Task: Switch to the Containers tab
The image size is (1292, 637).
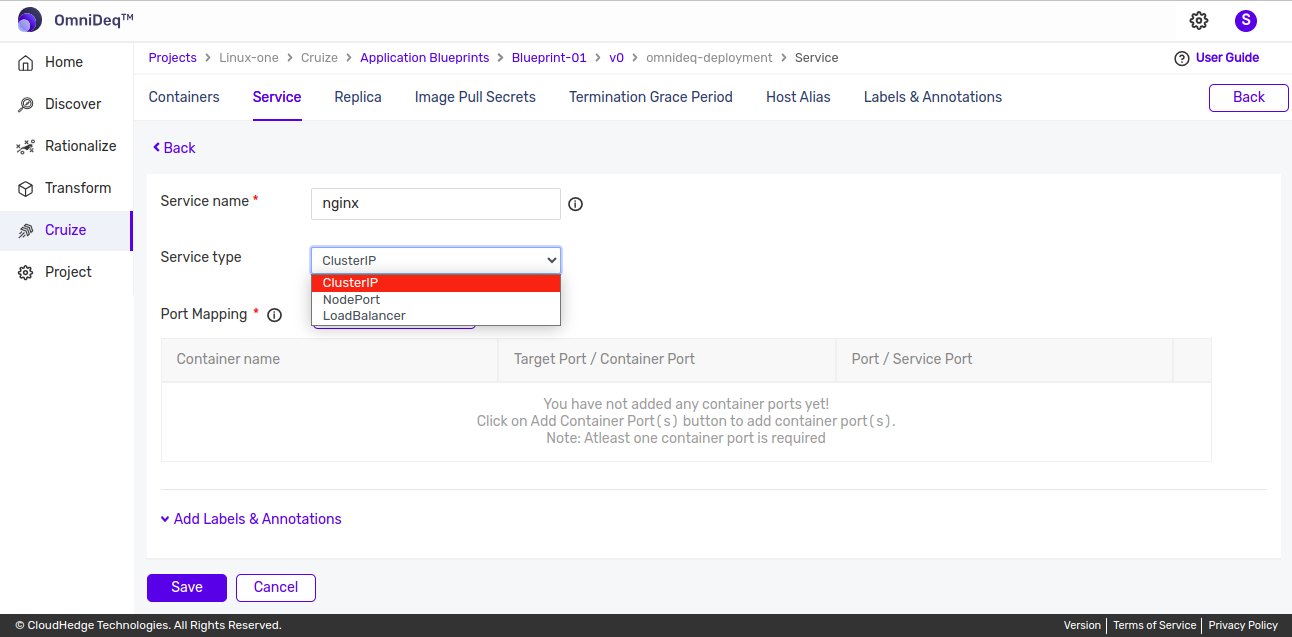Action: [x=184, y=97]
